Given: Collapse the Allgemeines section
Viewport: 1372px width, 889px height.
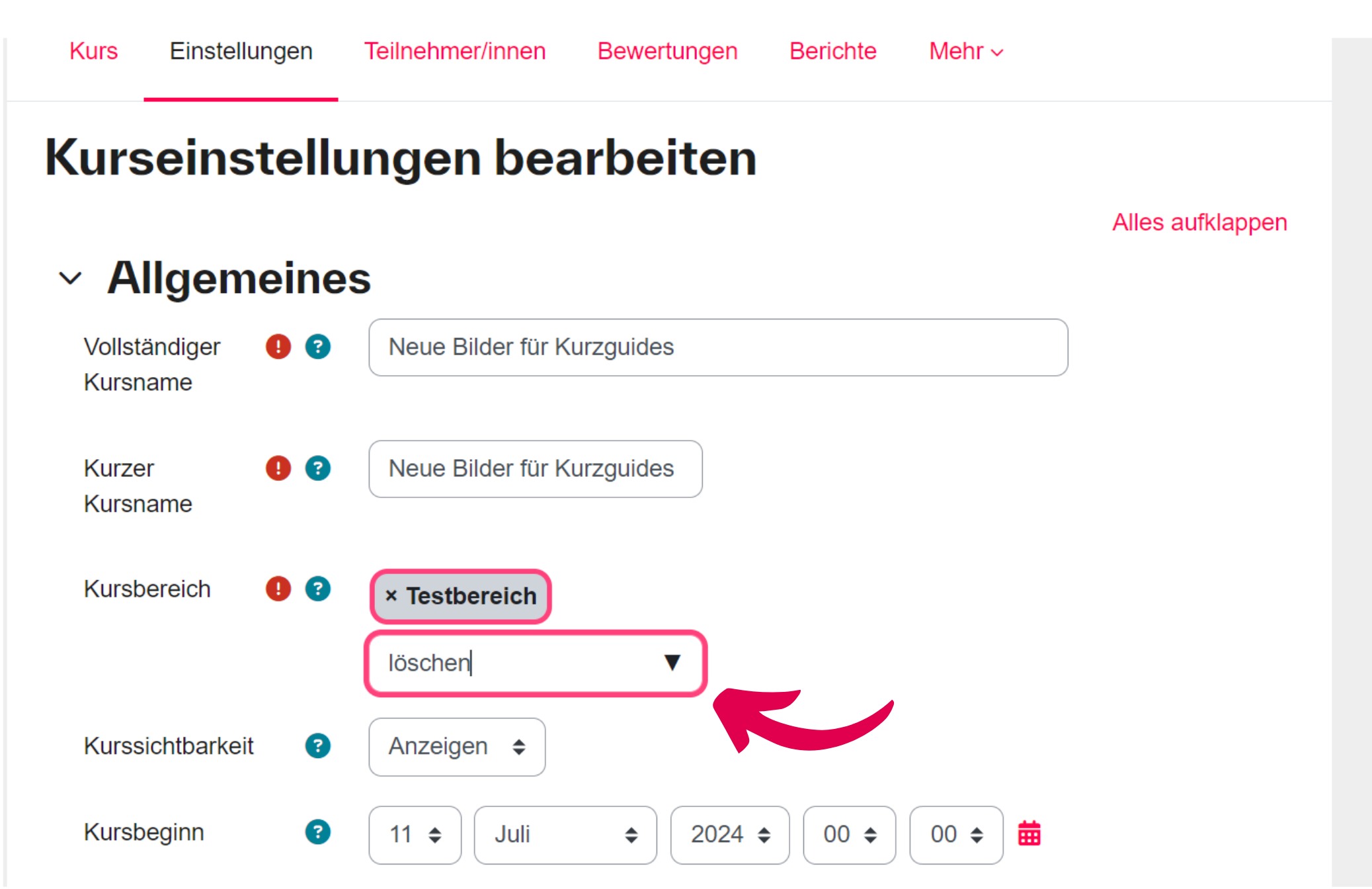Looking at the screenshot, I should click(69, 278).
